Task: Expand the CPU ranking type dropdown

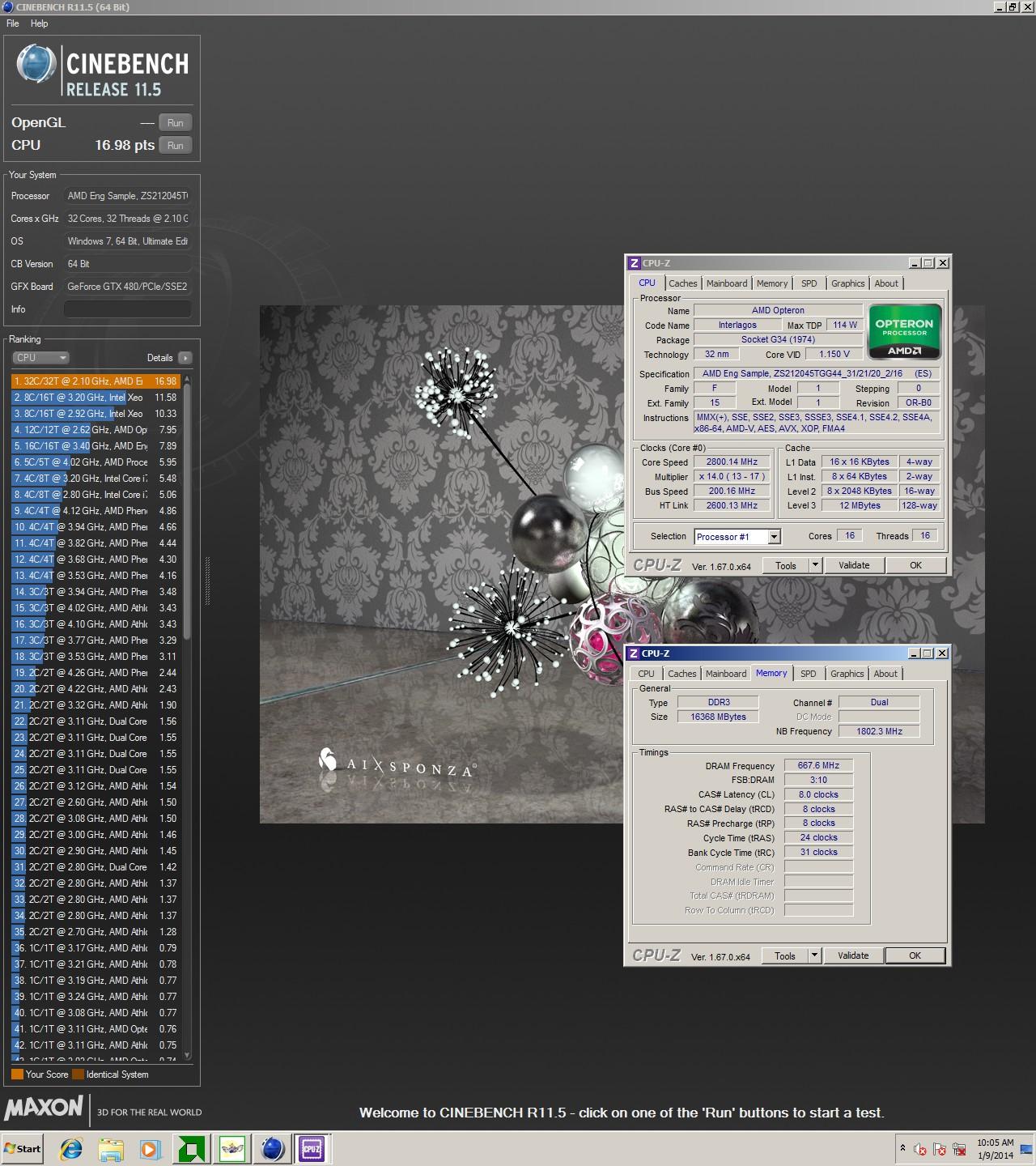Action: (x=40, y=358)
